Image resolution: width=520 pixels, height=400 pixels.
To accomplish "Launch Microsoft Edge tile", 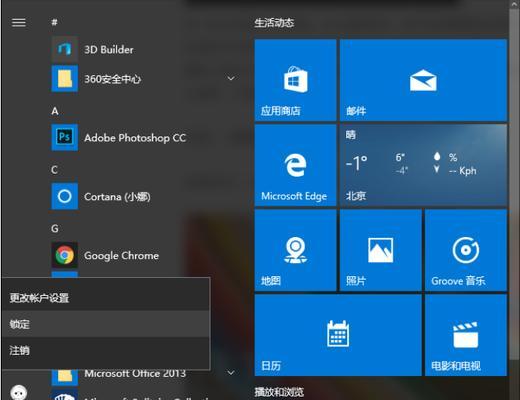I will pyautogui.click(x=295, y=165).
